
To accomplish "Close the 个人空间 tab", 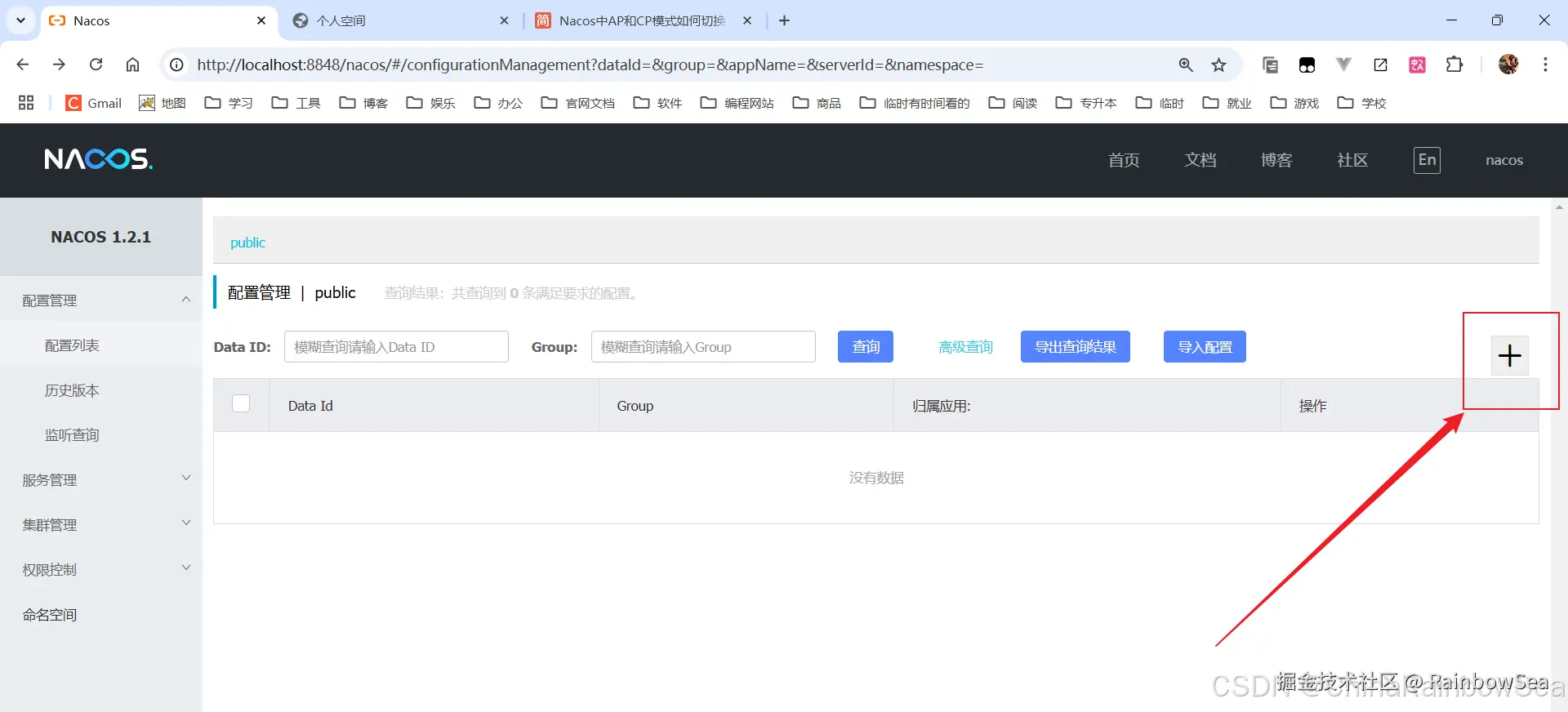I will (504, 20).
